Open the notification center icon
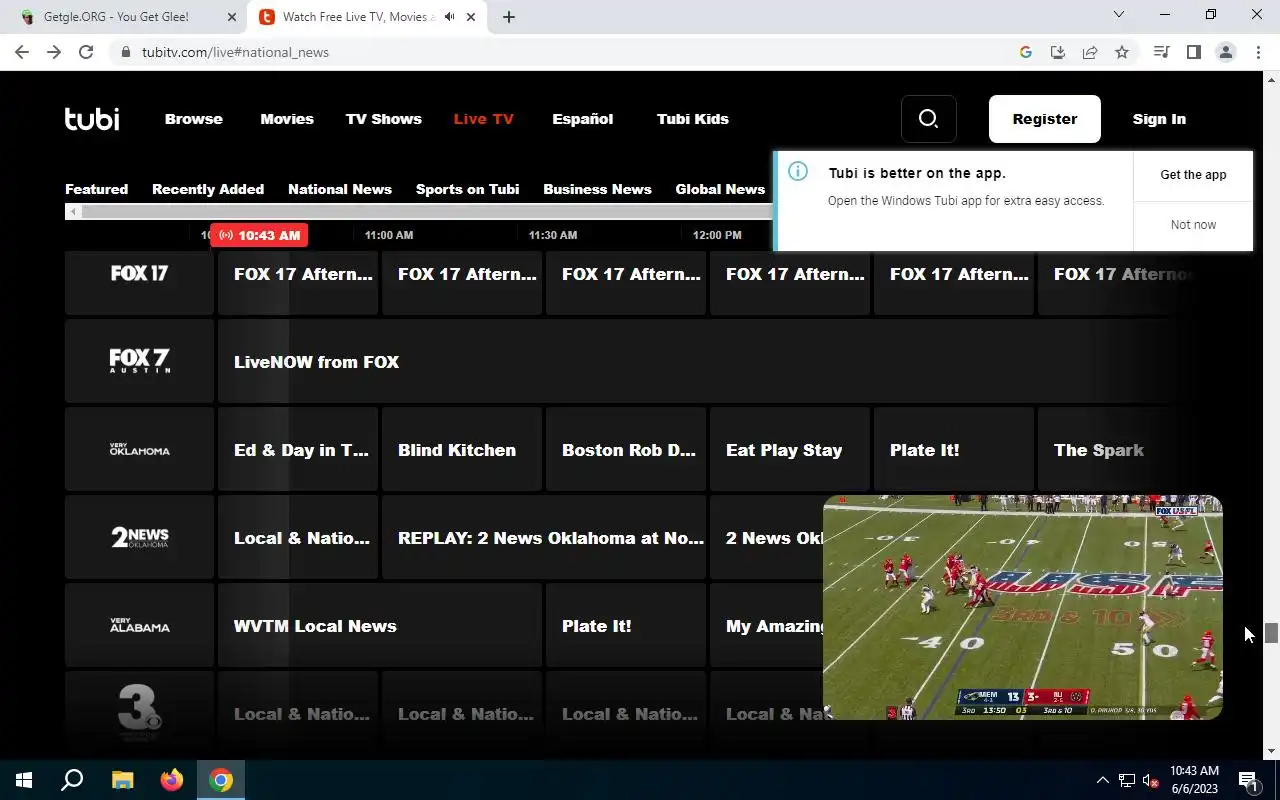 (1248, 780)
